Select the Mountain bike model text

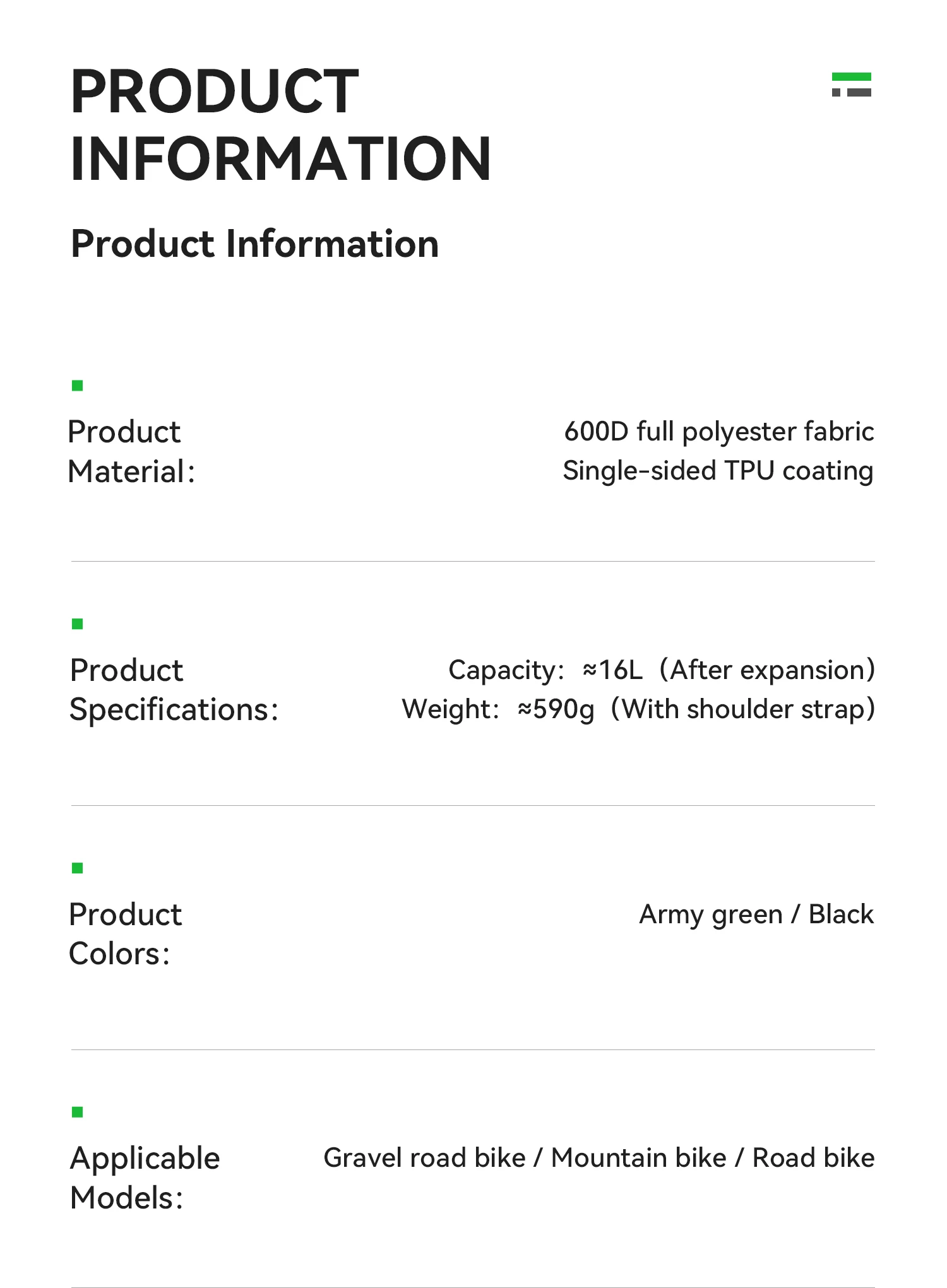(638, 1158)
